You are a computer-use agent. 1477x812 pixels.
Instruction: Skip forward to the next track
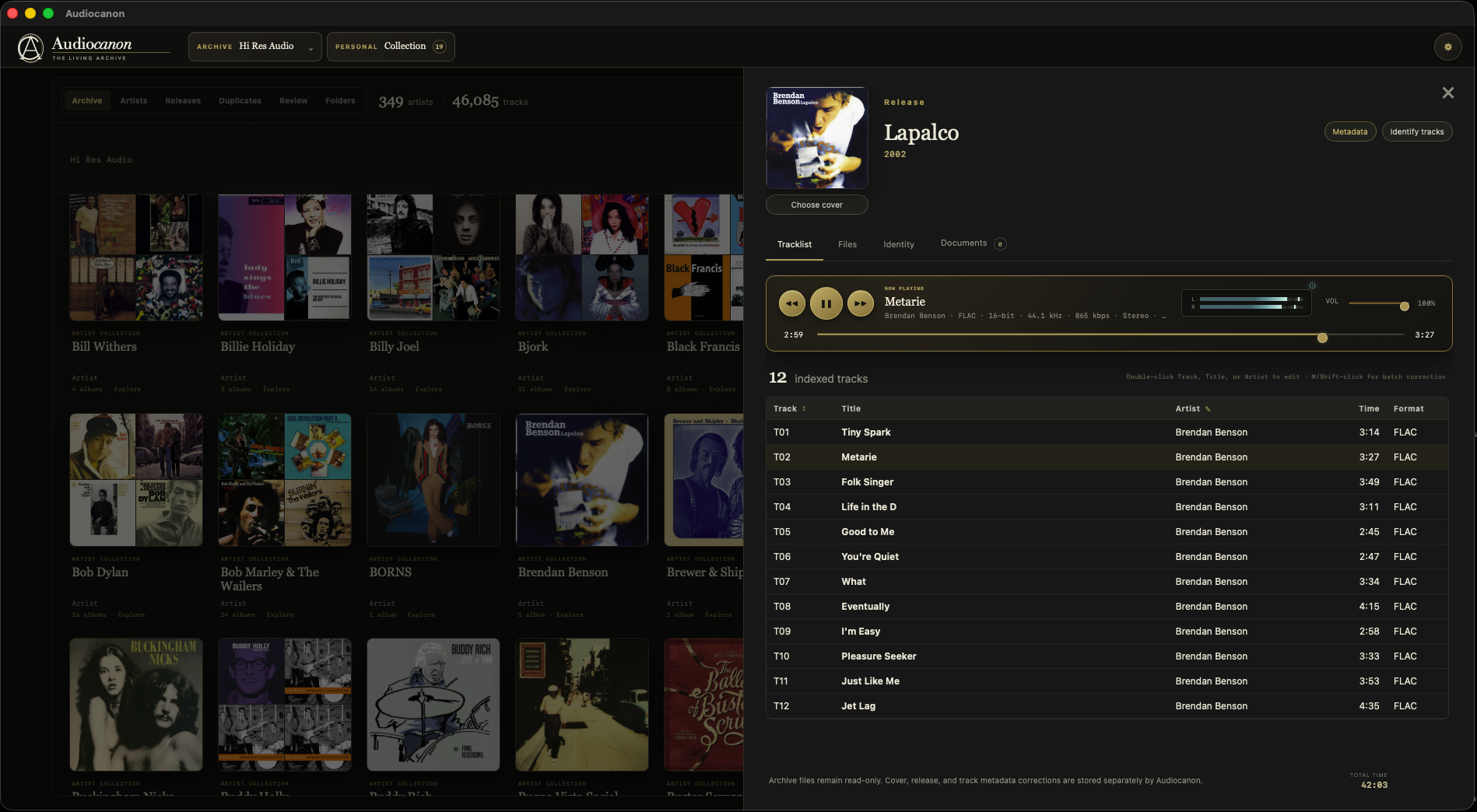(860, 303)
